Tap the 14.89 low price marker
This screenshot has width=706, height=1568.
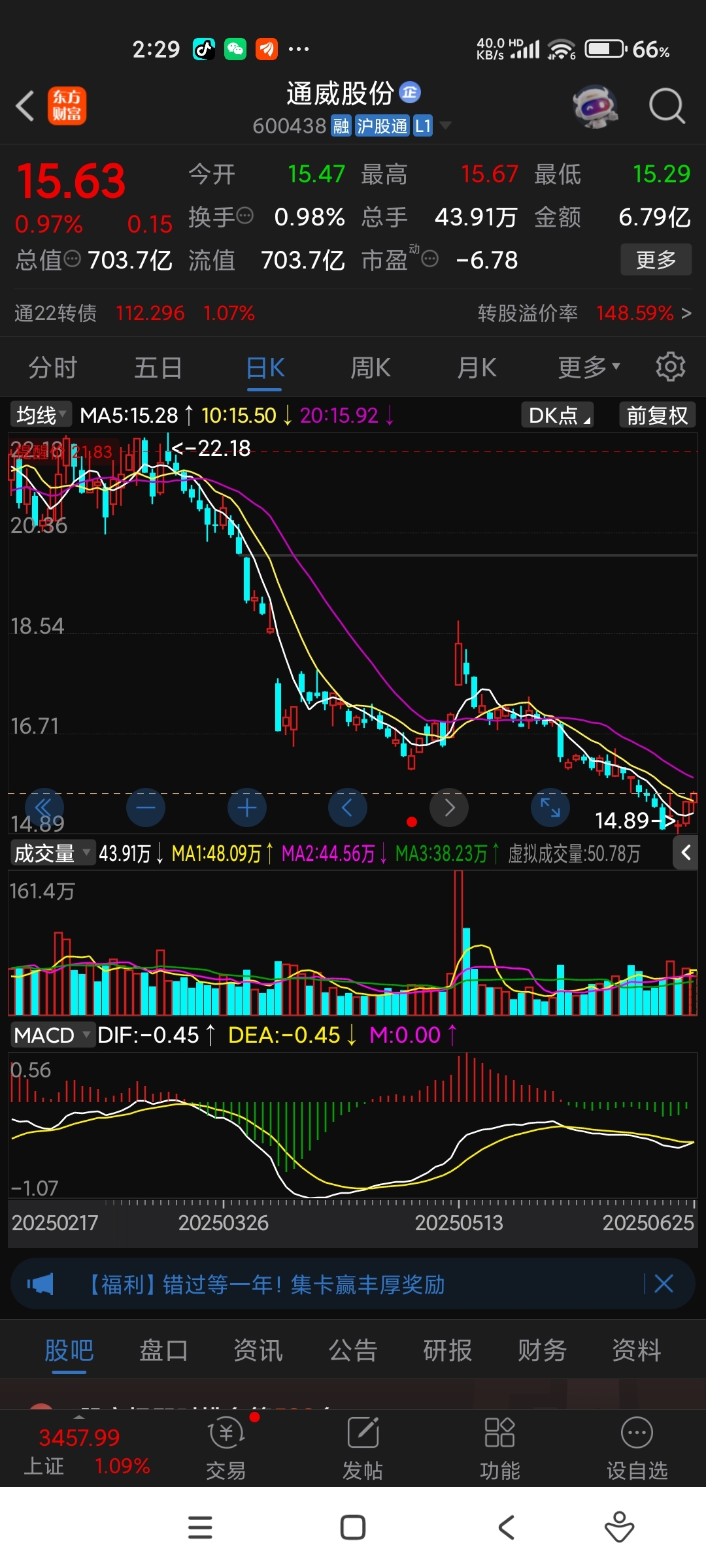pyautogui.click(x=634, y=820)
